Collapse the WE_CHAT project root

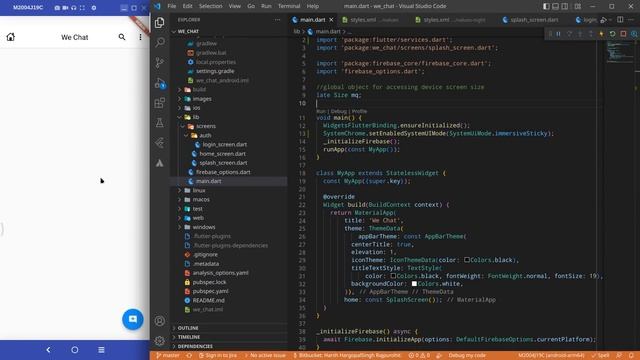tap(188, 31)
